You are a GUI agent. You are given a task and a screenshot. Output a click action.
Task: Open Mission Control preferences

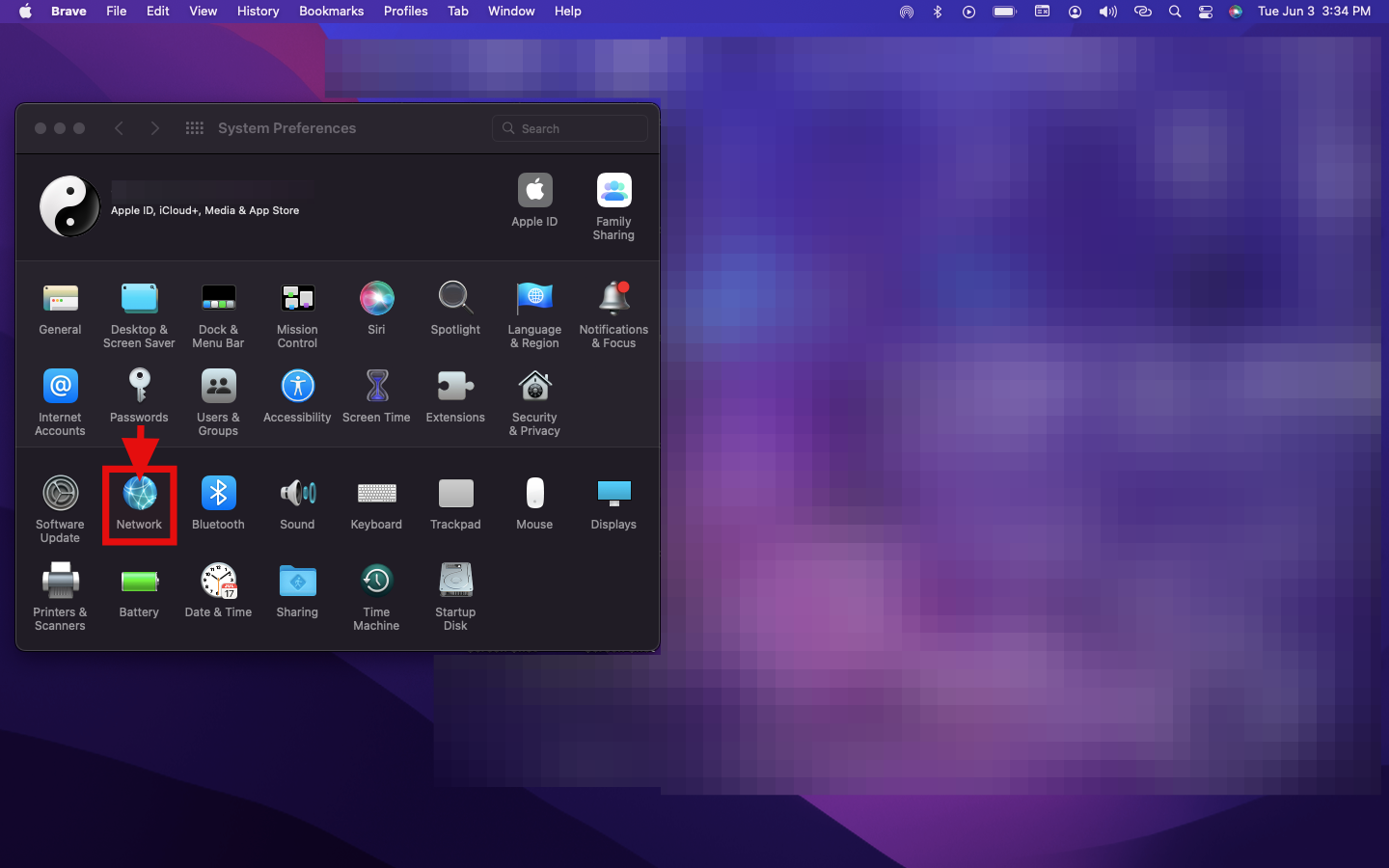297,315
